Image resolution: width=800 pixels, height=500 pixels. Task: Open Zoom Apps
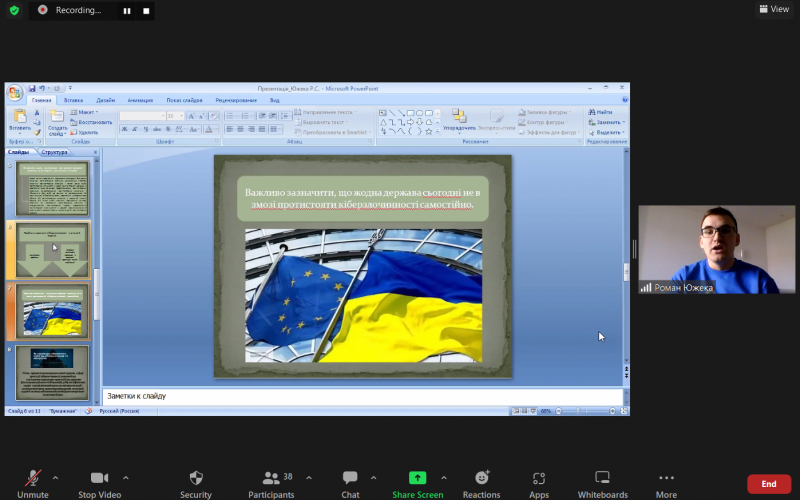[x=539, y=484]
